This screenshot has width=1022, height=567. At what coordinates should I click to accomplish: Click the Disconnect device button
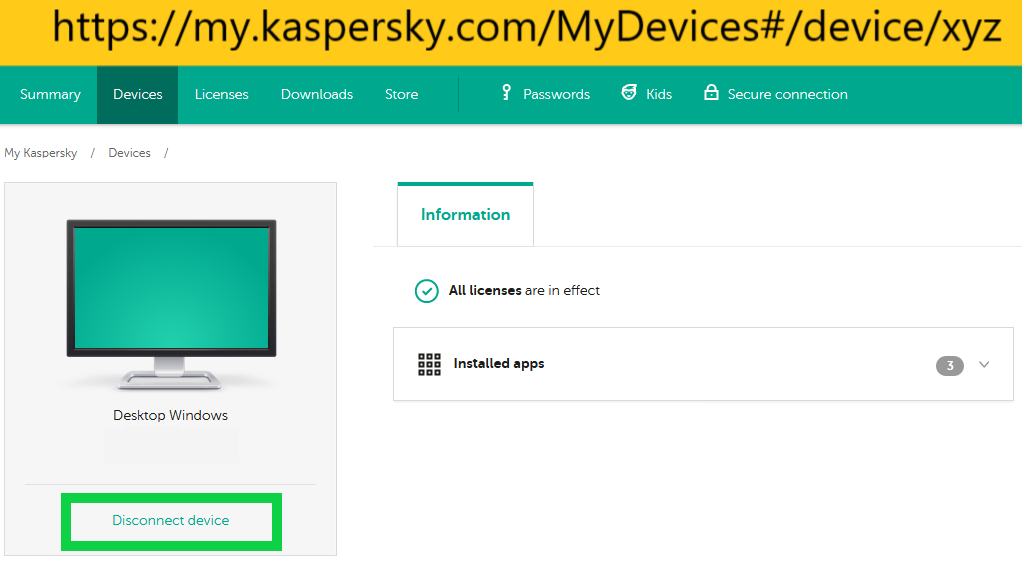[171, 521]
